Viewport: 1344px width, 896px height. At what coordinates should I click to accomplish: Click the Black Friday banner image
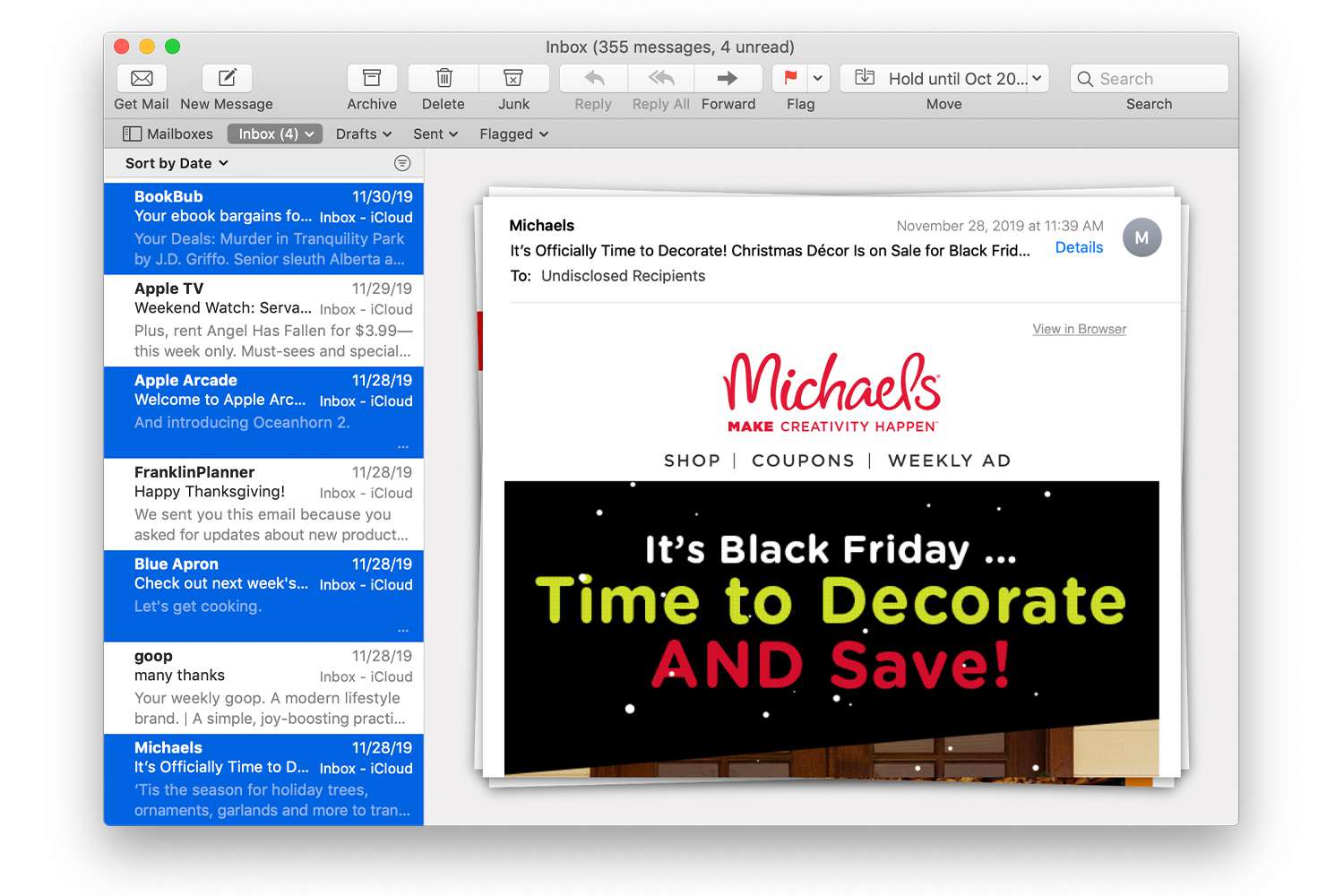pyautogui.click(x=831, y=628)
